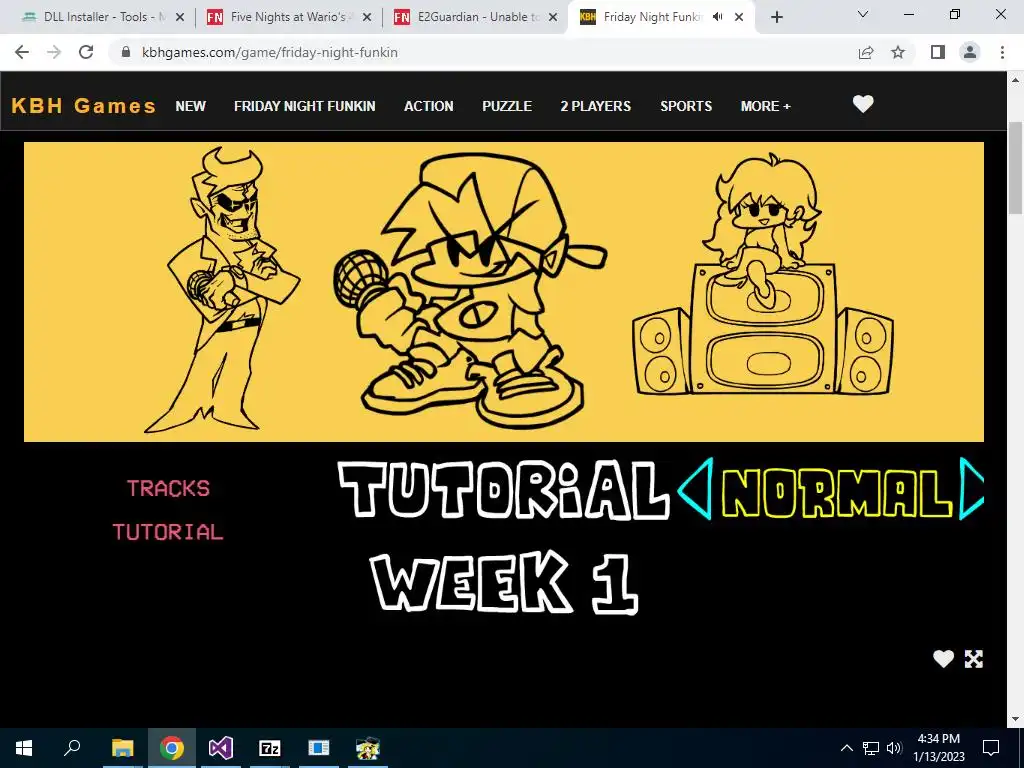This screenshot has width=1024, height=768.
Task: Open the tab search chevron
Action: click(x=863, y=14)
